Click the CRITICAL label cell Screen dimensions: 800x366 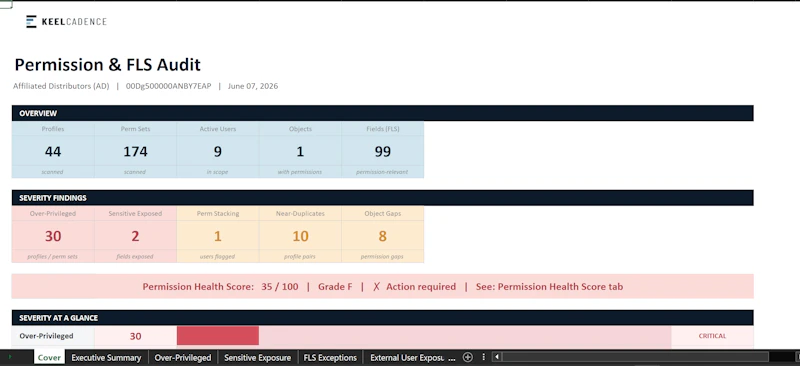[x=712, y=336]
